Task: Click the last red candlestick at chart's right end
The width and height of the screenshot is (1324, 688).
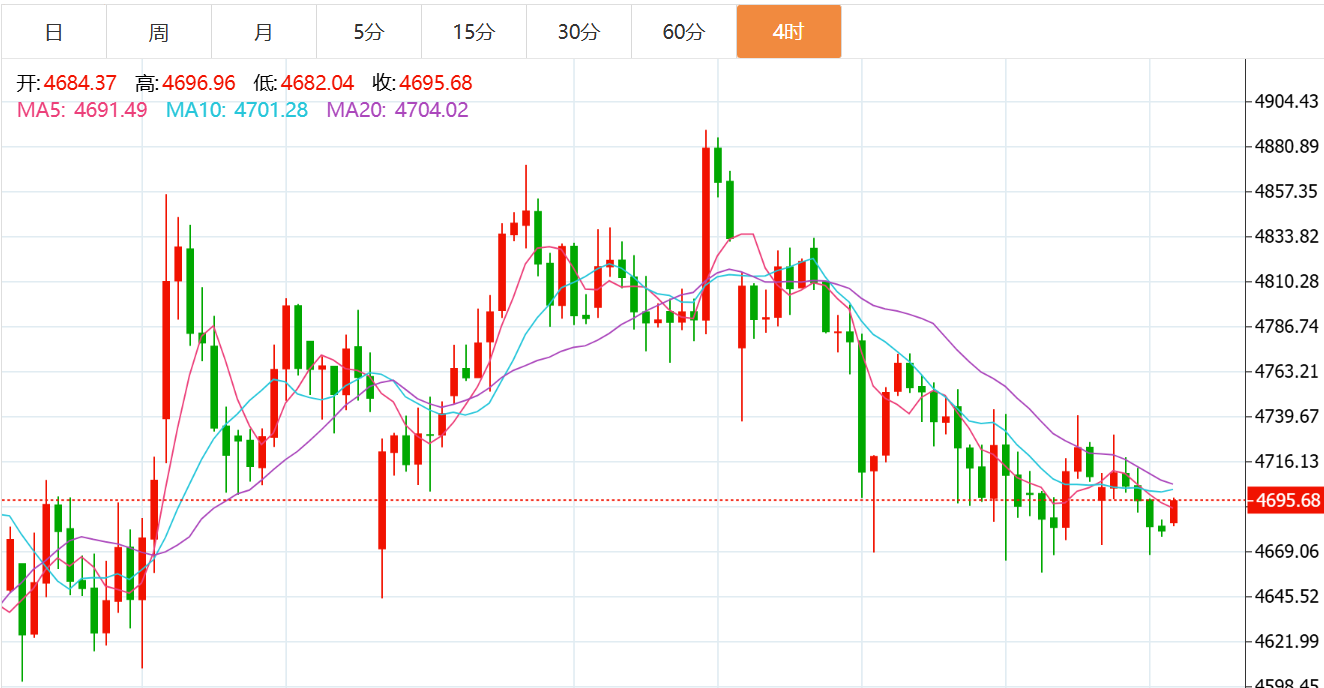Action: click(x=1174, y=511)
